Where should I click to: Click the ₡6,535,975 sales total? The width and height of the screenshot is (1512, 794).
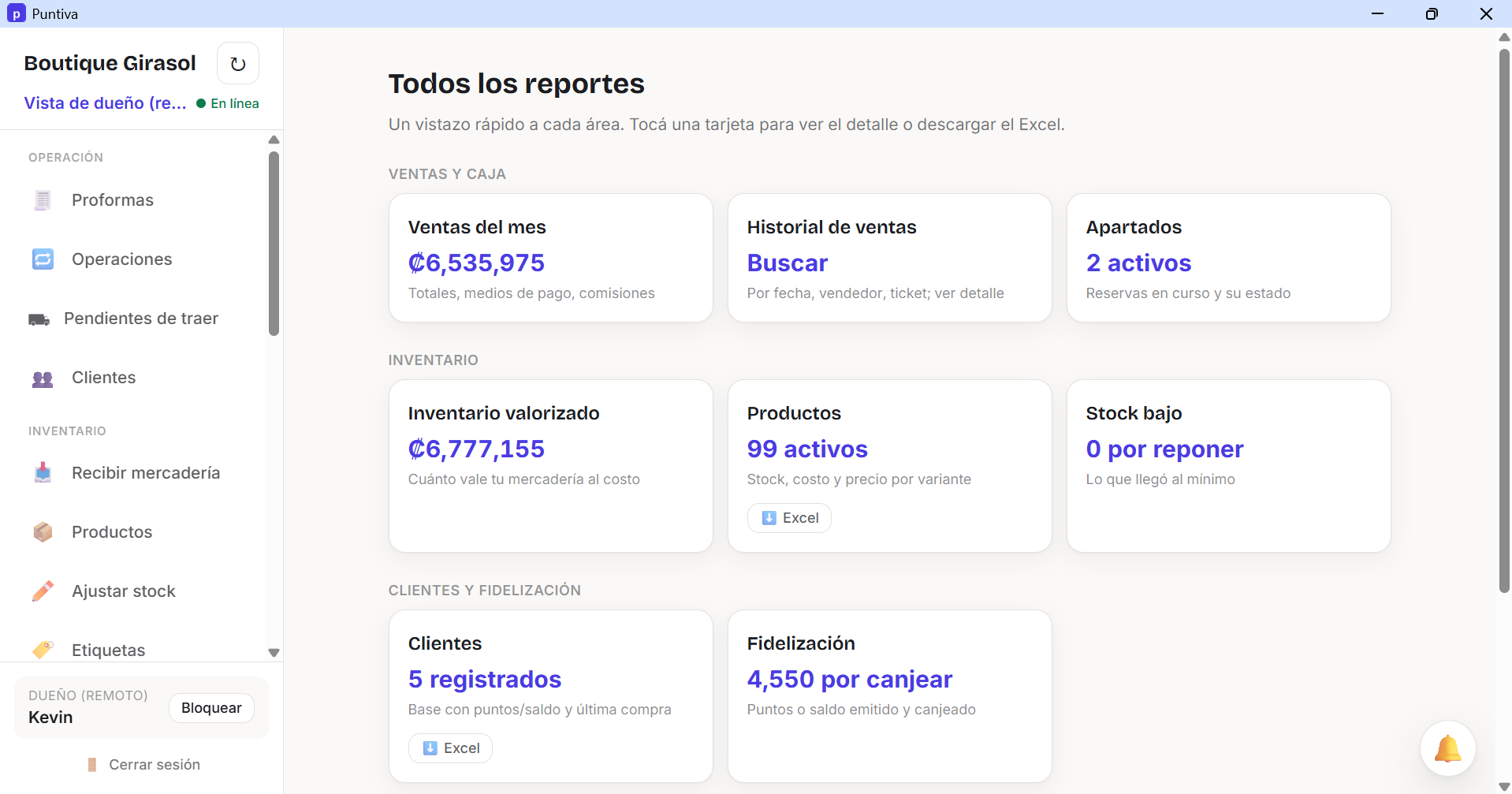[x=476, y=263]
